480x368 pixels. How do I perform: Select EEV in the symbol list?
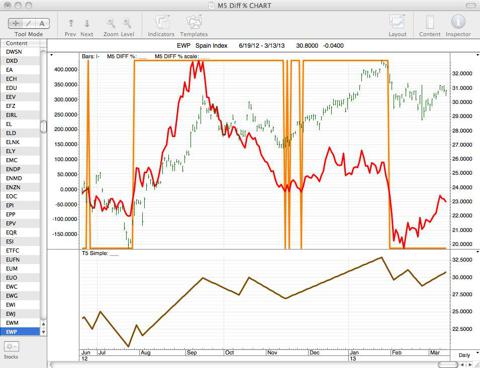coord(20,97)
